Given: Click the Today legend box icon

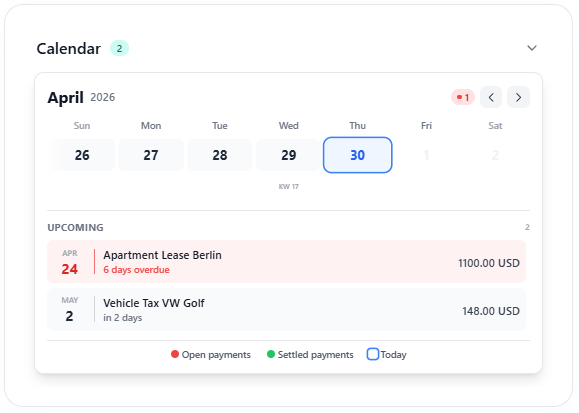Looking at the screenshot, I should coord(373,354).
